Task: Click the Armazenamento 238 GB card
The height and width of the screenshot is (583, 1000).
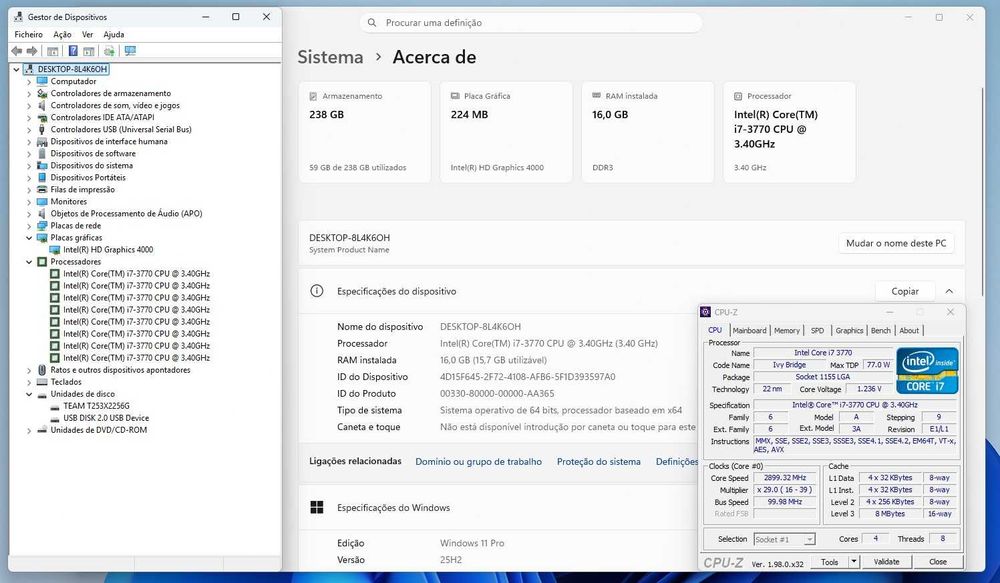Action: (365, 132)
